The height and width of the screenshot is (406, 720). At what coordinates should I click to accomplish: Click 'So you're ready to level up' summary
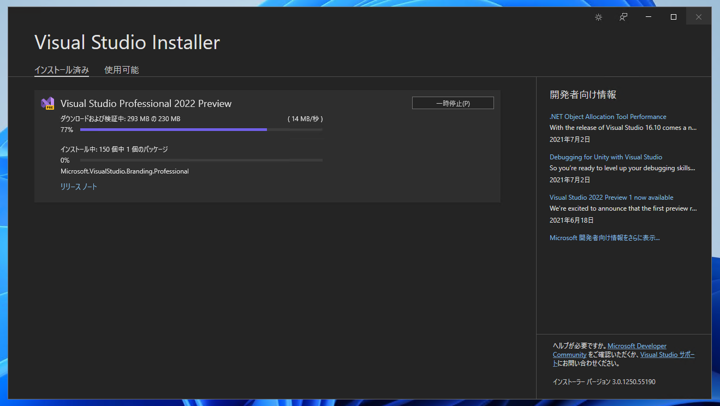(622, 168)
